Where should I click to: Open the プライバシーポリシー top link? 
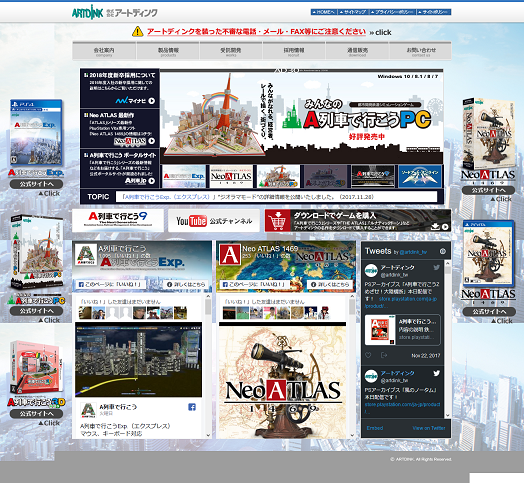[392, 12]
